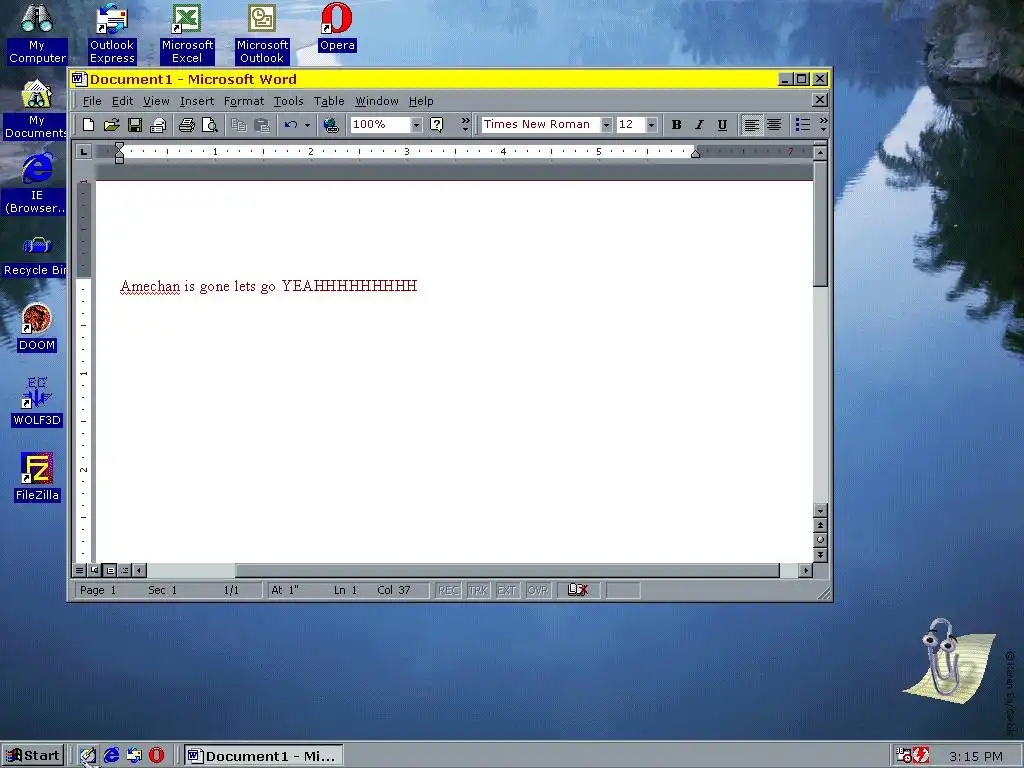Click the Microsoft Word Help question icon
This screenshot has height=768, width=1024.
436,125
